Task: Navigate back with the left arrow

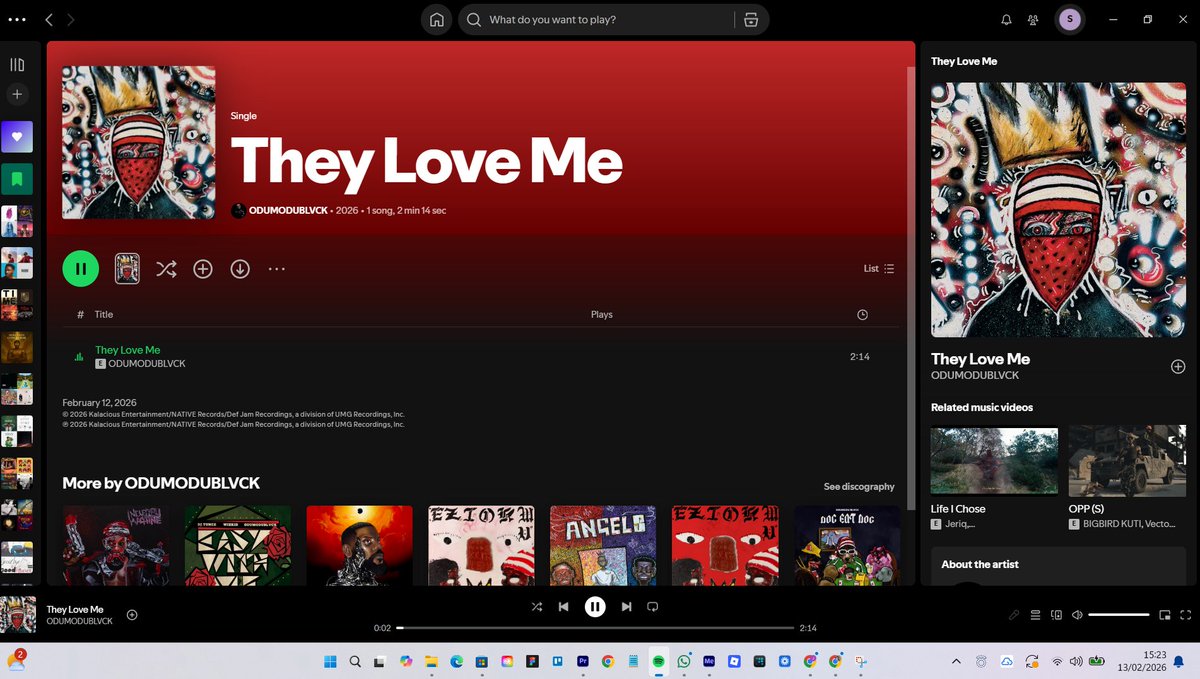Action: pos(49,20)
